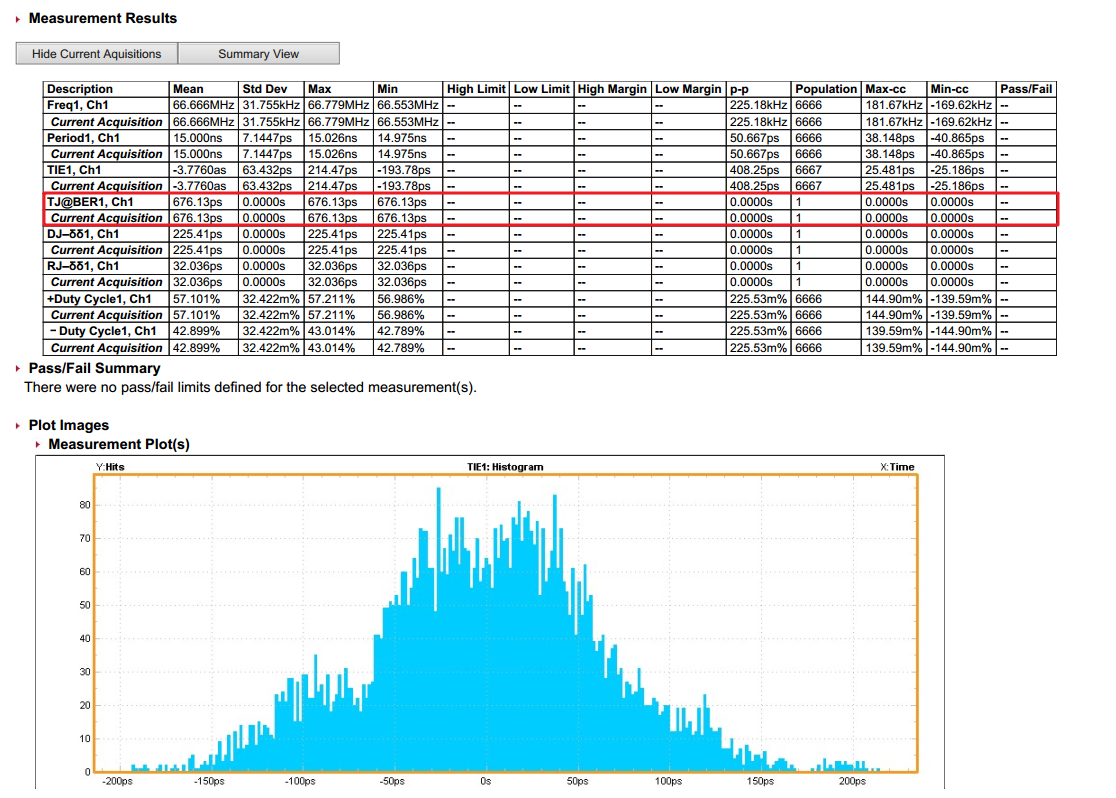Click the Y:Hits axis label

pyautogui.click(x=110, y=467)
